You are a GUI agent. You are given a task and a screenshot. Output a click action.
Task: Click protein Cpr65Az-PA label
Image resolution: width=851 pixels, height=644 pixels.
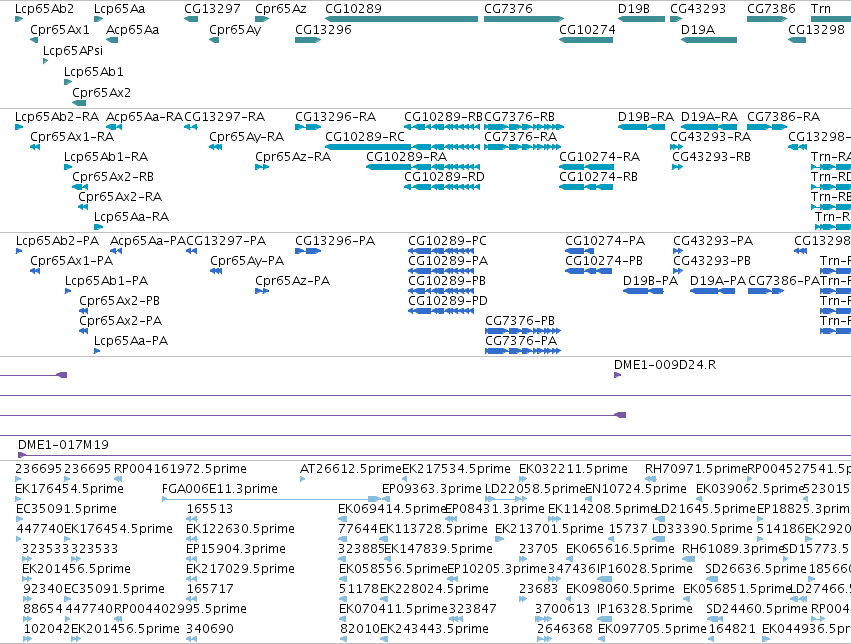coord(293,281)
